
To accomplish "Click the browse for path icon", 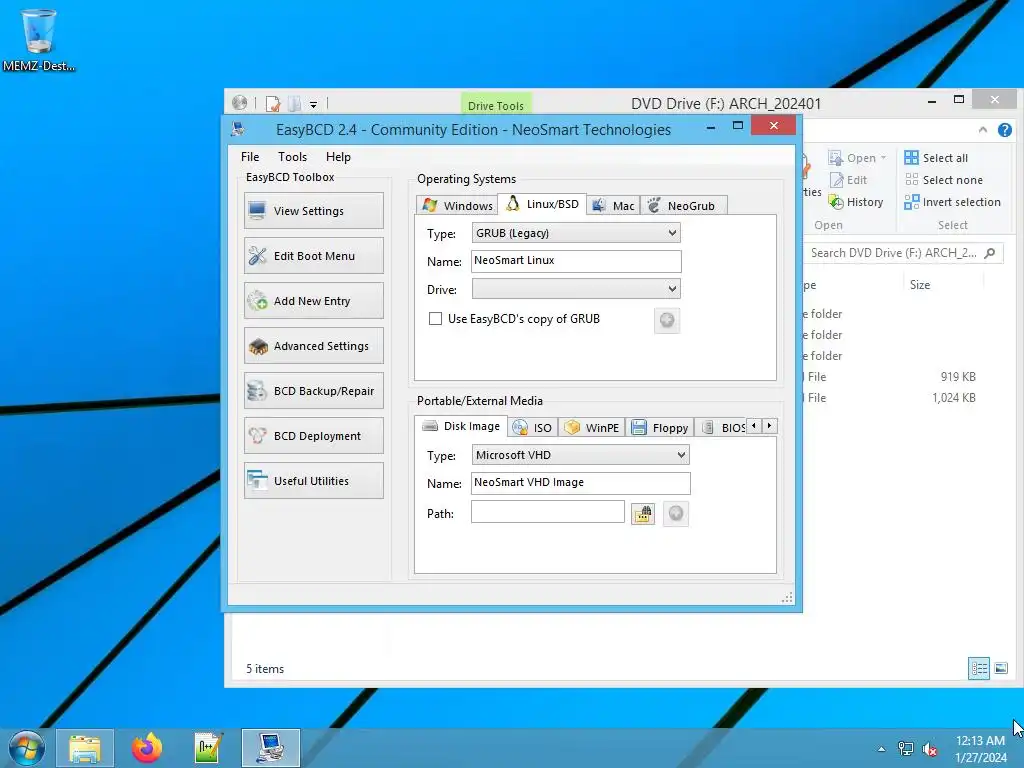I will [x=643, y=514].
